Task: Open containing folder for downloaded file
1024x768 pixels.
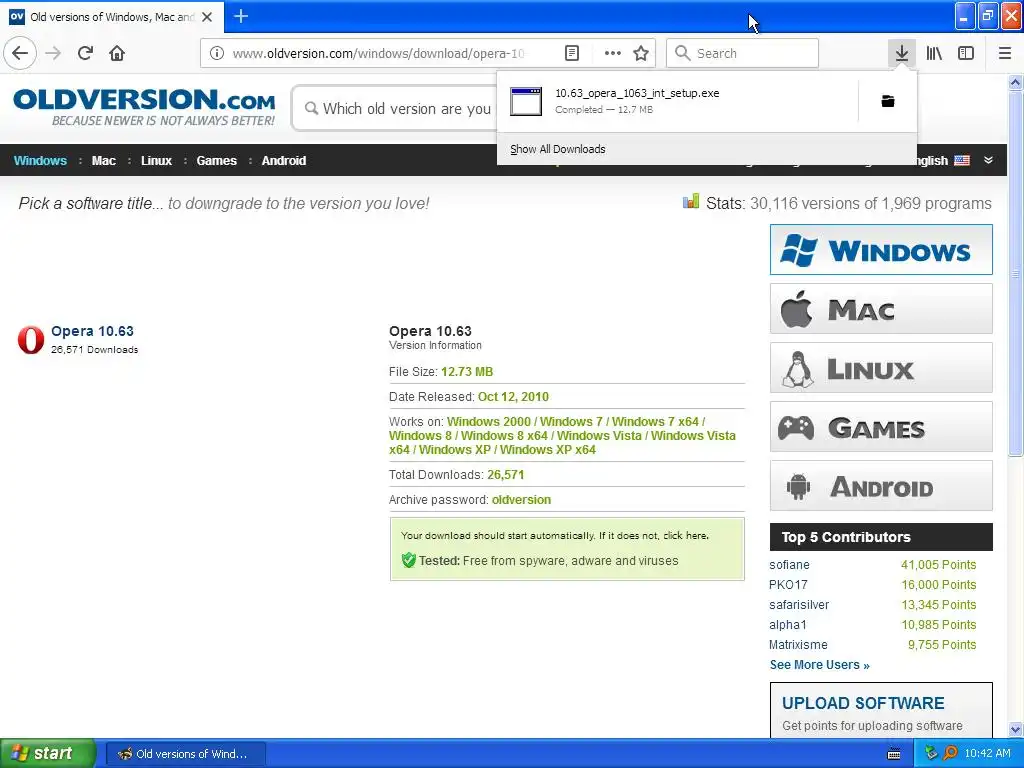Action: coord(888,101)
